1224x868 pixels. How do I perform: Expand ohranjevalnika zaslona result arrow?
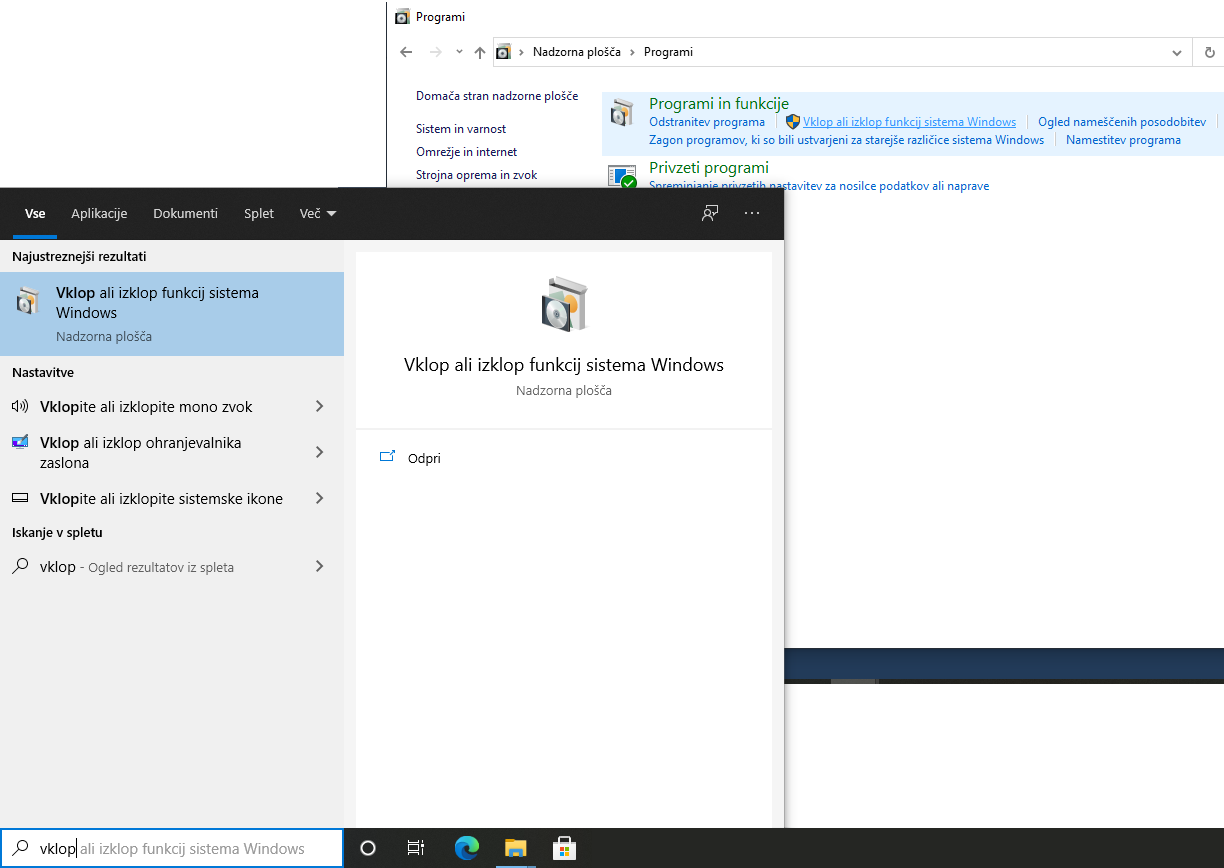pos(319,452)
